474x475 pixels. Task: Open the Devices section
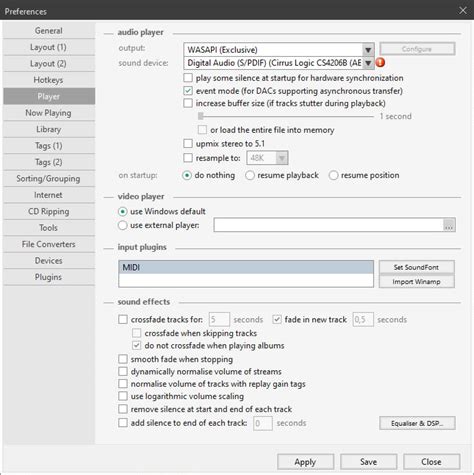click(49, 261)
